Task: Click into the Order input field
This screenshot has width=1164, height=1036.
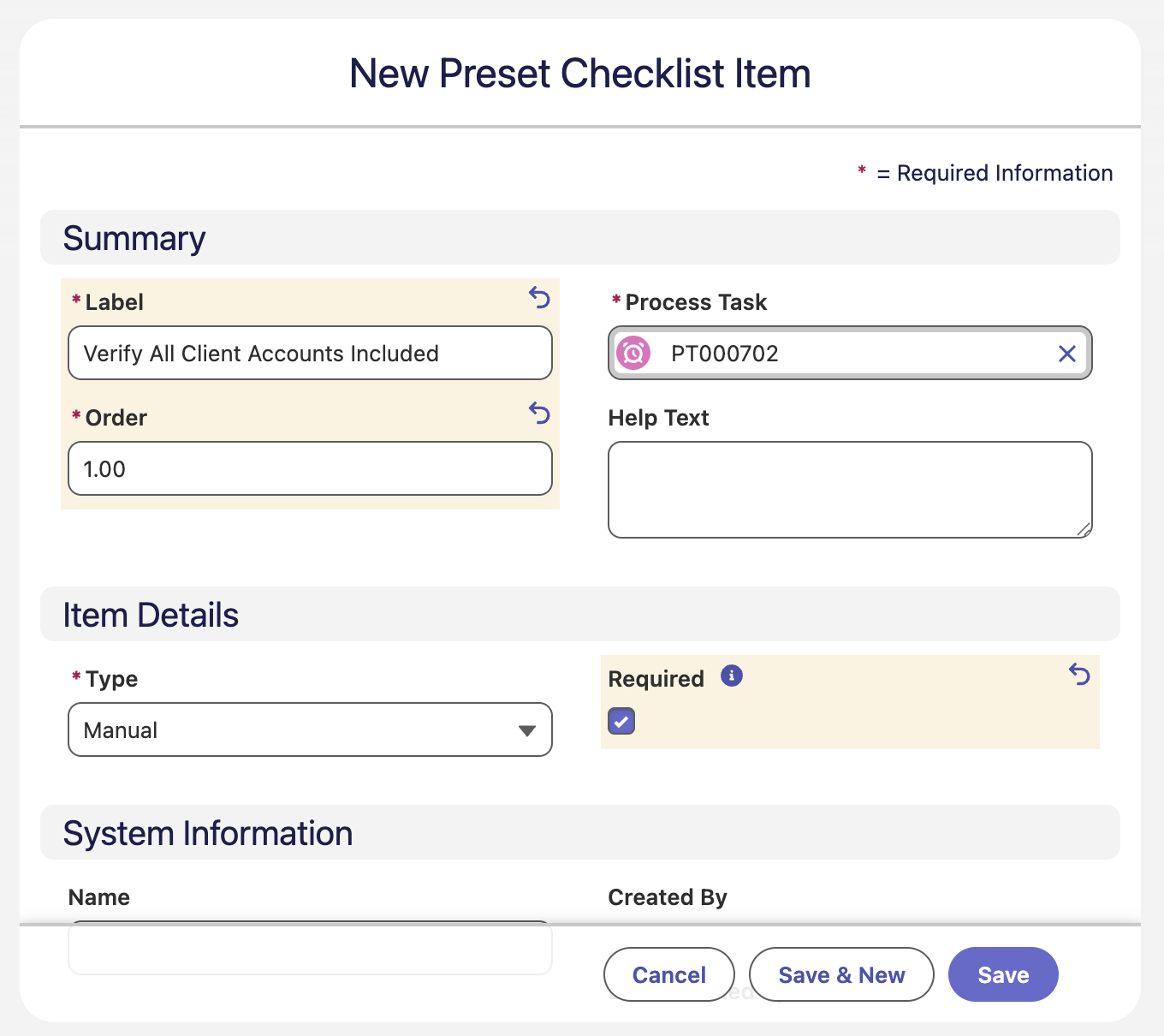Action: point(310,468)
